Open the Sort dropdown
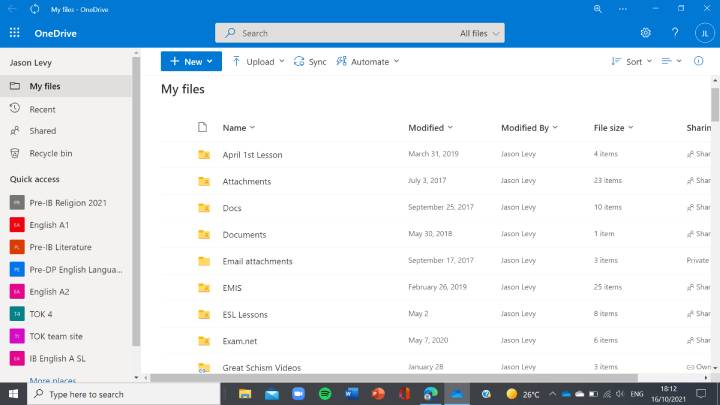The image size is (720, 405). click(x=631, y=62)
